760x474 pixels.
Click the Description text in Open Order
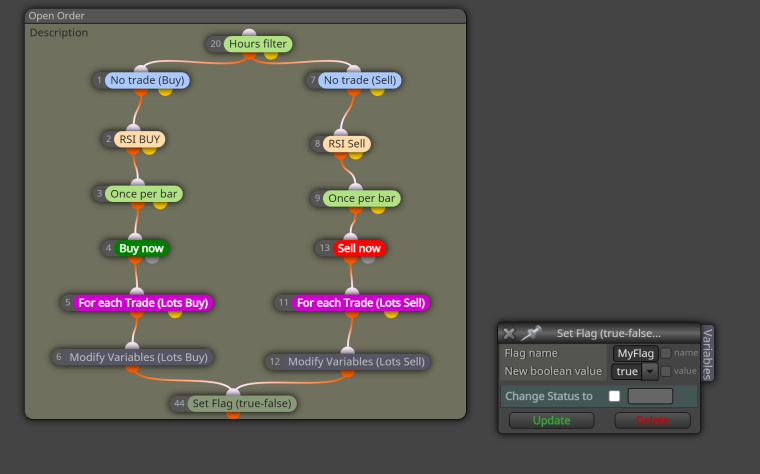(x=59, y=32)
